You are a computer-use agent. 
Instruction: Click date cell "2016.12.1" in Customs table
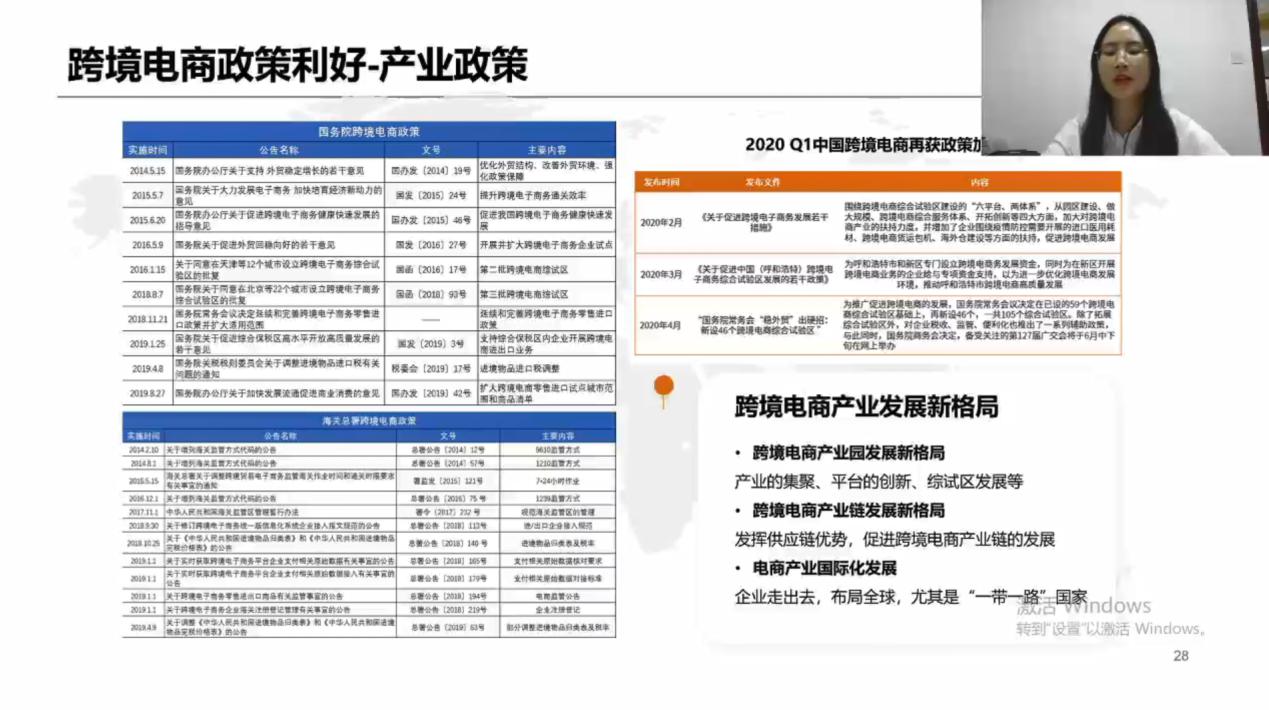tap(143, 497)
